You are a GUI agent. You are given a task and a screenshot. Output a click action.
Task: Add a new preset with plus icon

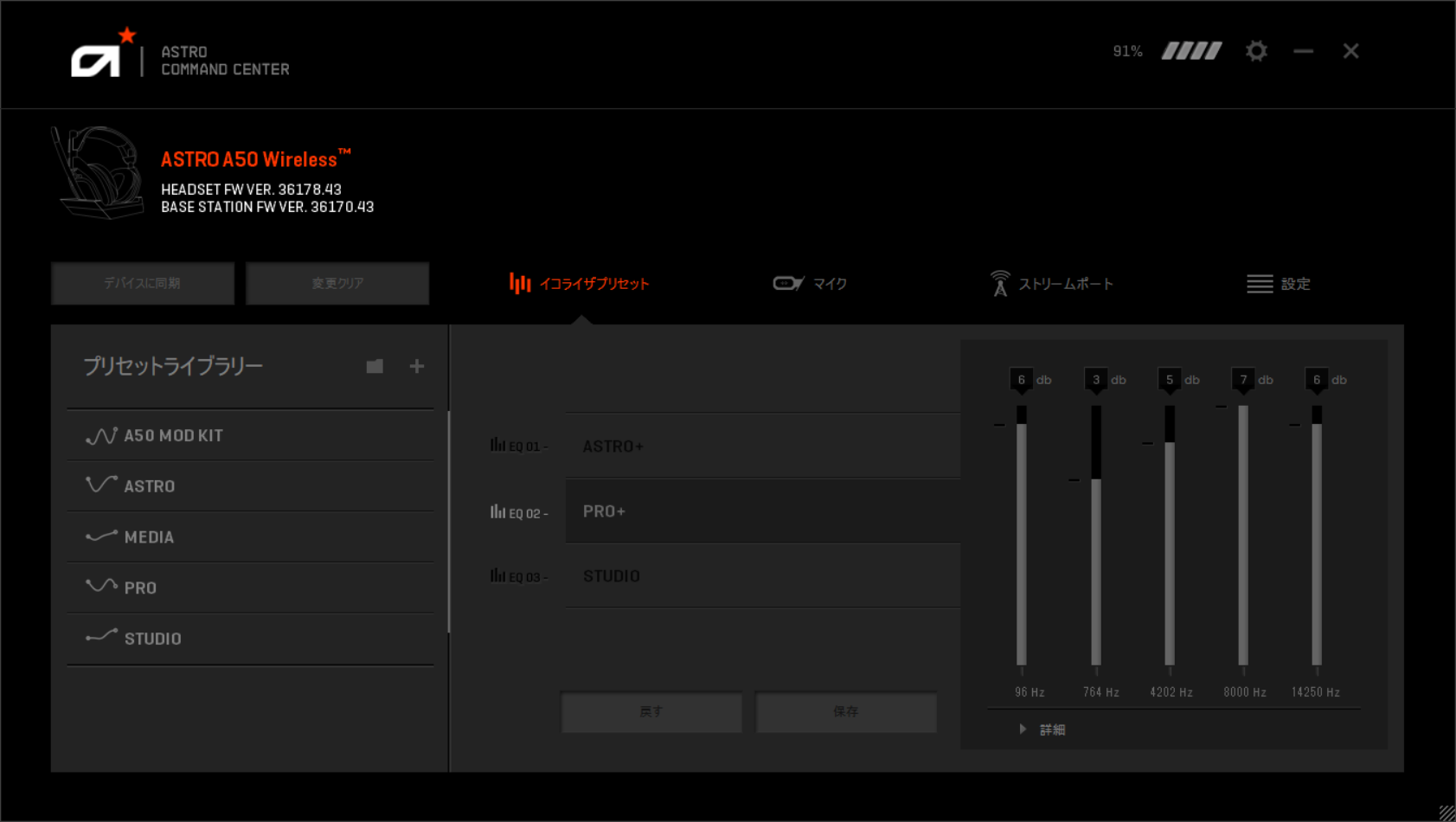point(417,366)
